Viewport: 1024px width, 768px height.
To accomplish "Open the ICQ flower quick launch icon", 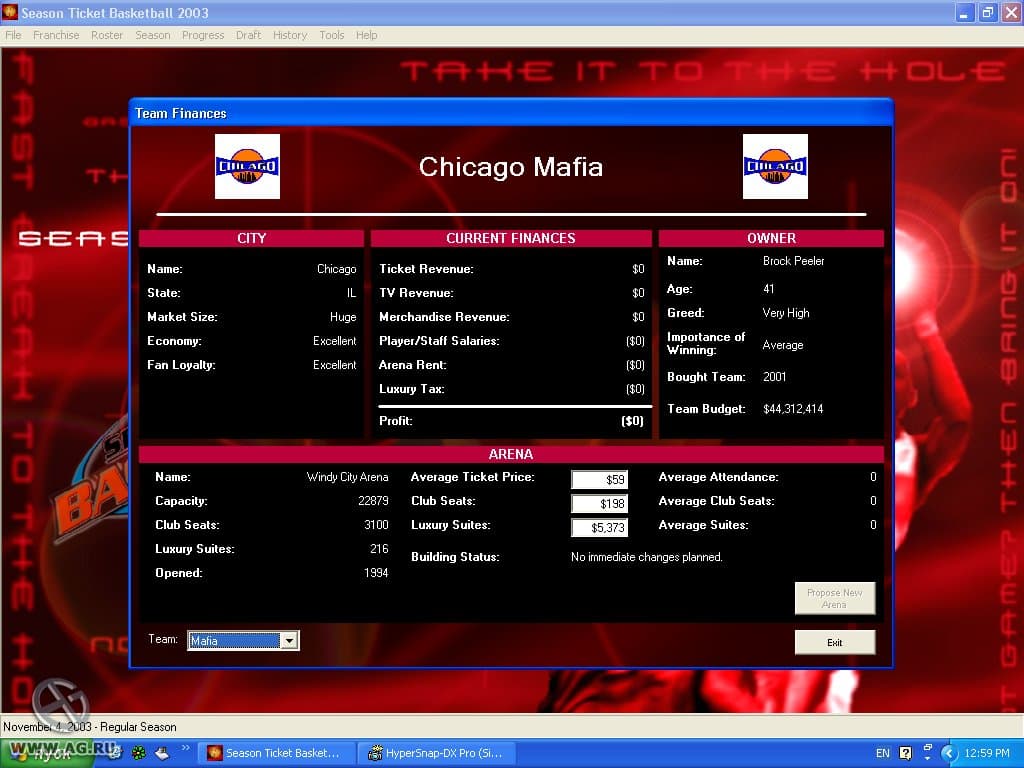I will pyautogui.click(x=138, y=753).
